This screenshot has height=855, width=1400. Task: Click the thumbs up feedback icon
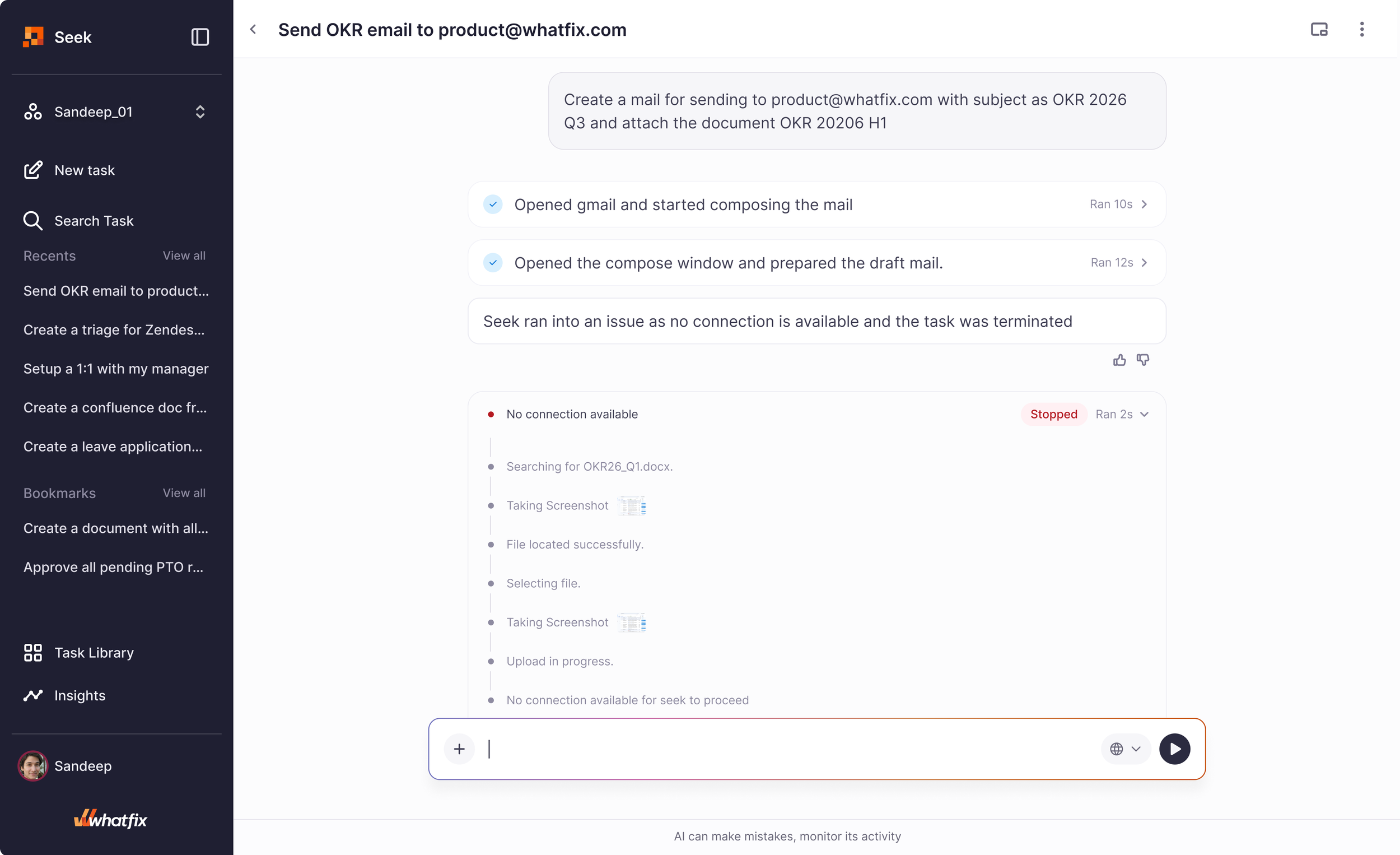pyautogui.click(x=1119, y=360)
